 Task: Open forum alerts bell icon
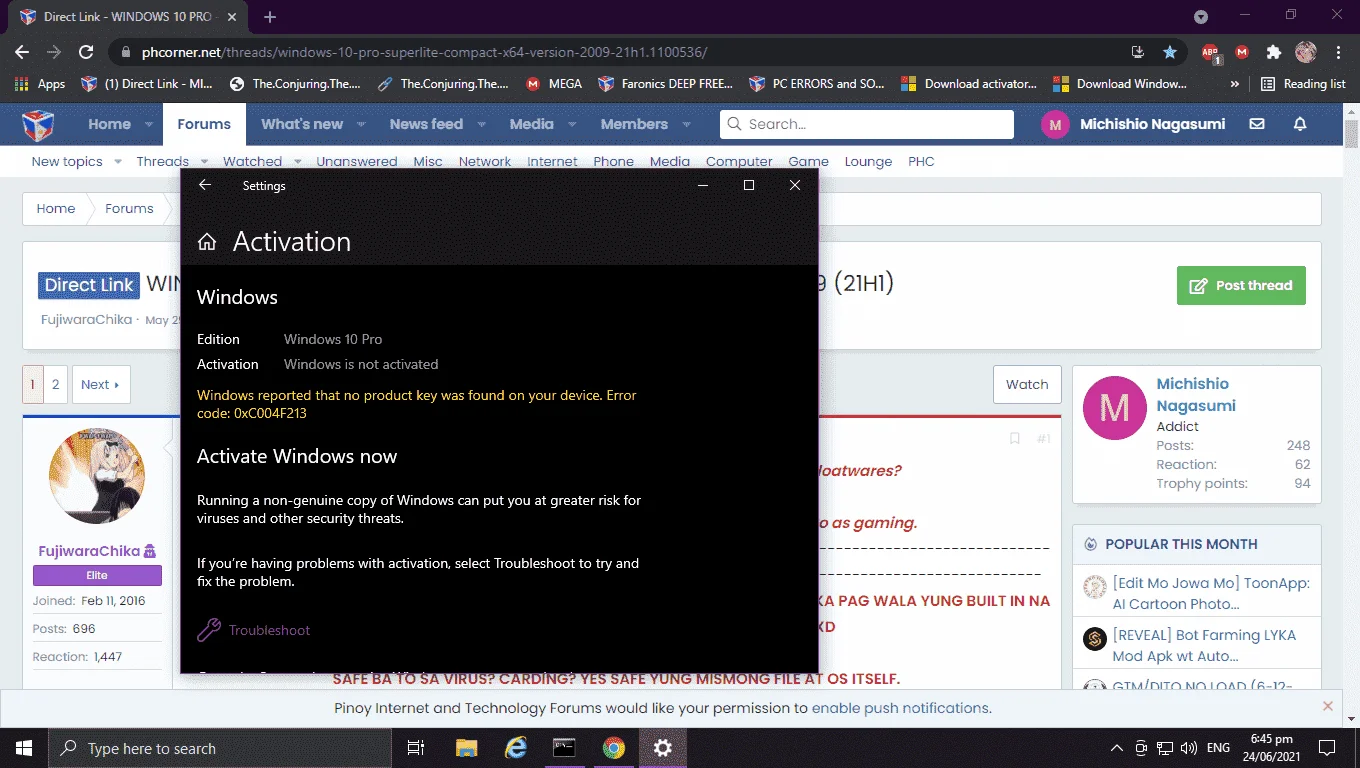(x=1300, y=124)
